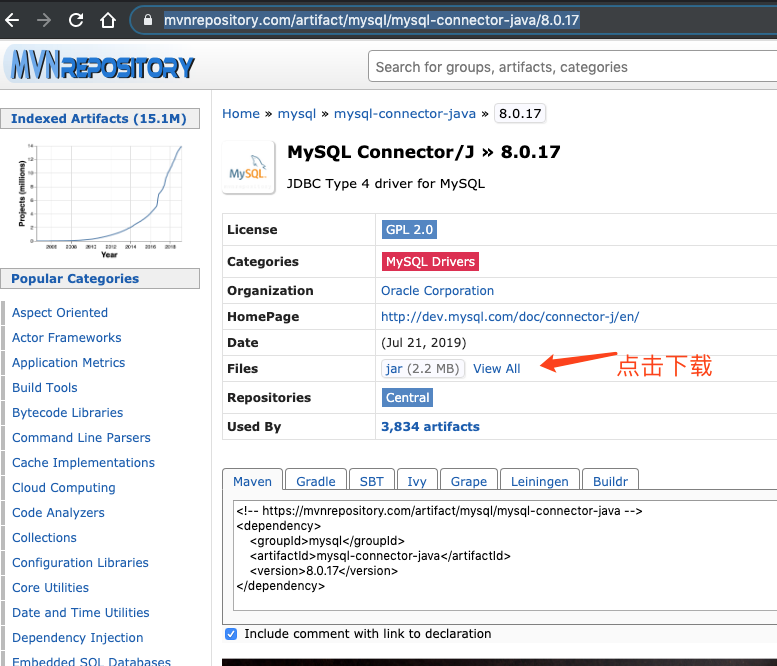
Task: Click the Used By row label
Action: click(x=254, y=427)
